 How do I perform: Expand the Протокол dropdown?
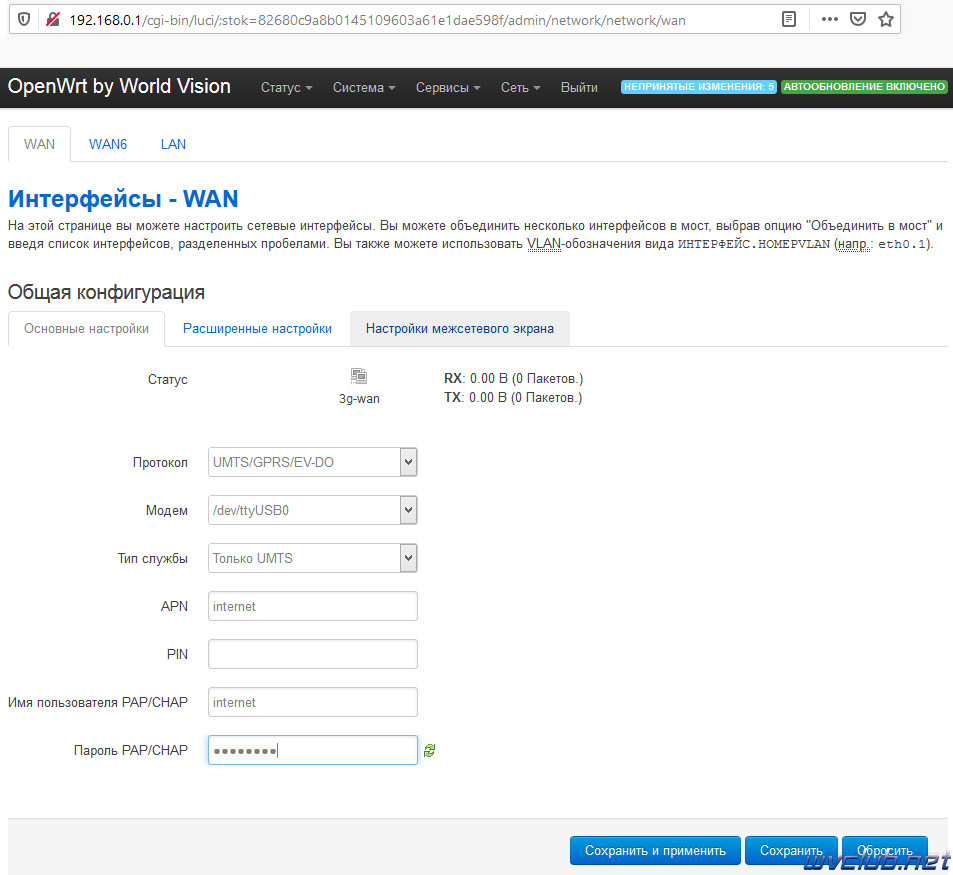(312, 462)
